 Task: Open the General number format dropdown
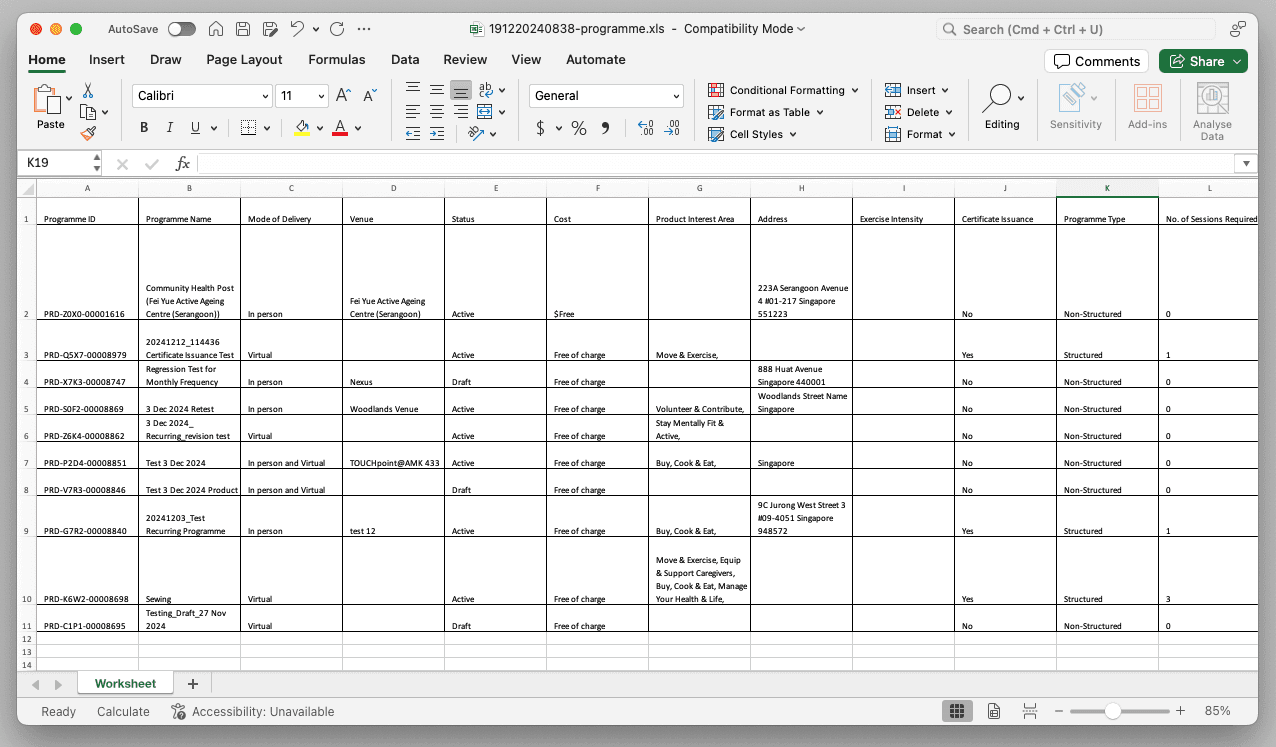676,96
